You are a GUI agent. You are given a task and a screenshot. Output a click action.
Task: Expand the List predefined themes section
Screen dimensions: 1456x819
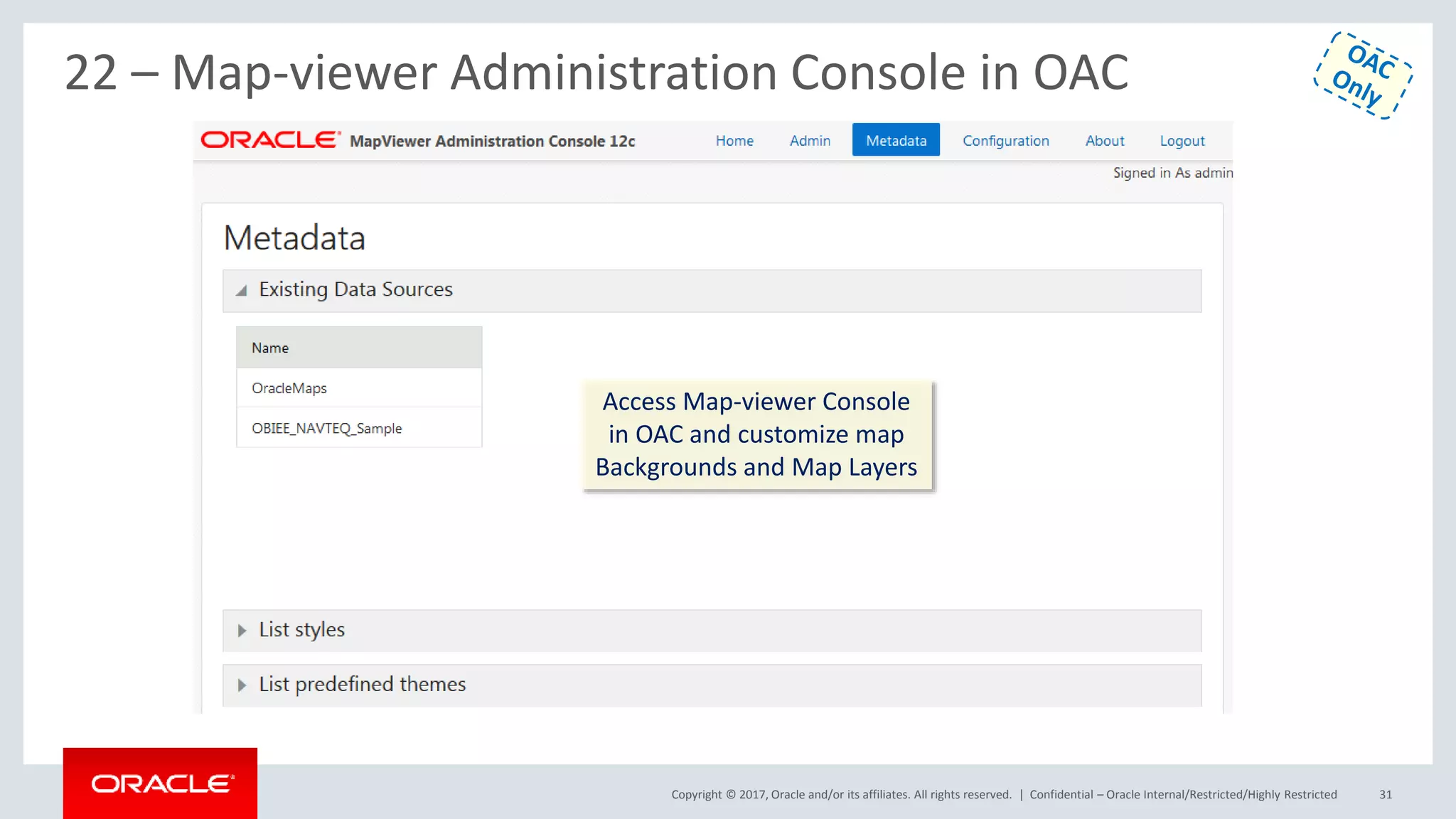click(x=712, y=685)
